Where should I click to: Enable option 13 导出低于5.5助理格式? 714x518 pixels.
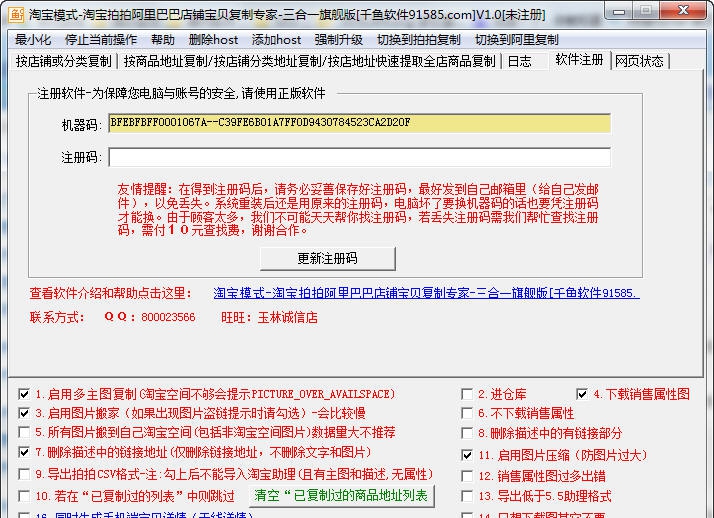point(467,496)
